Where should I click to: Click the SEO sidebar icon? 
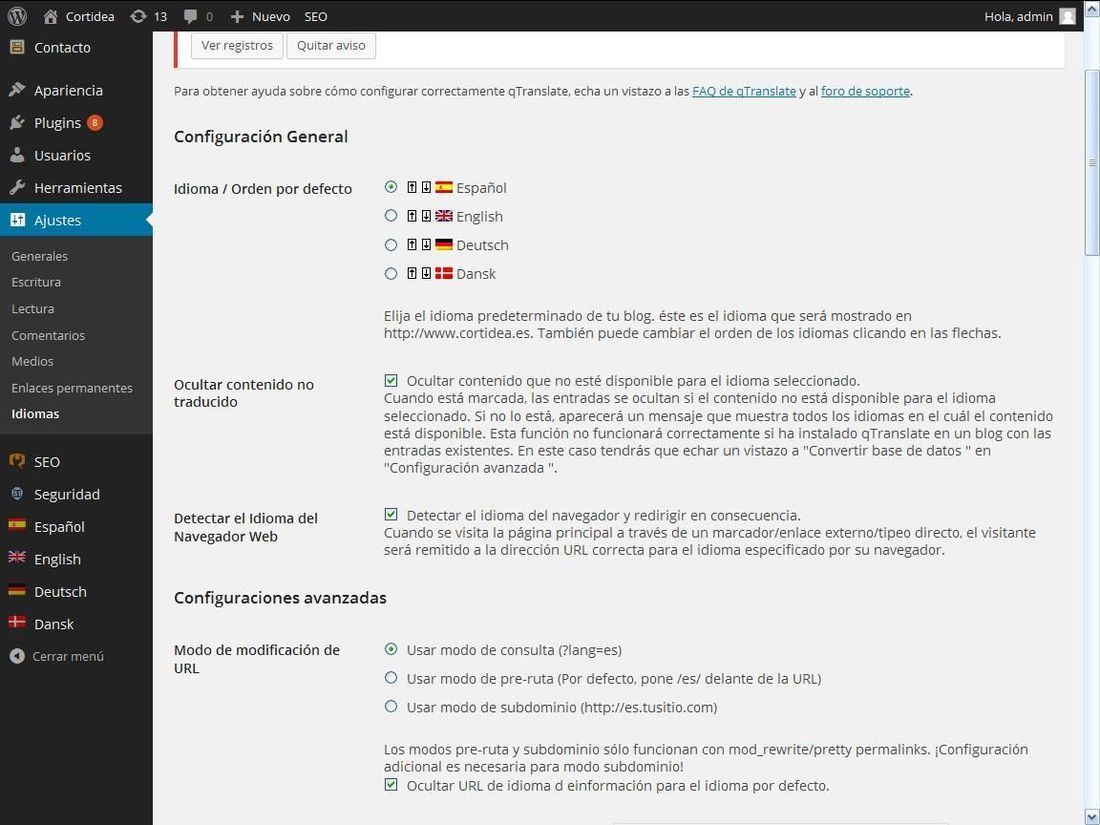[17, 461]
